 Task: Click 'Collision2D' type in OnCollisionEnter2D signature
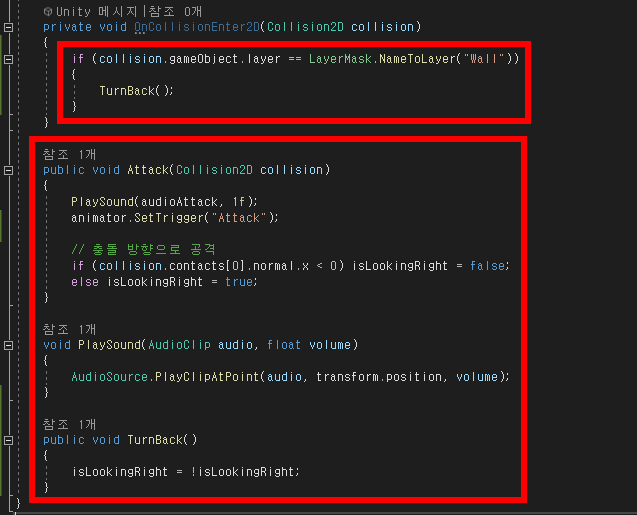[x=305, y=27]
